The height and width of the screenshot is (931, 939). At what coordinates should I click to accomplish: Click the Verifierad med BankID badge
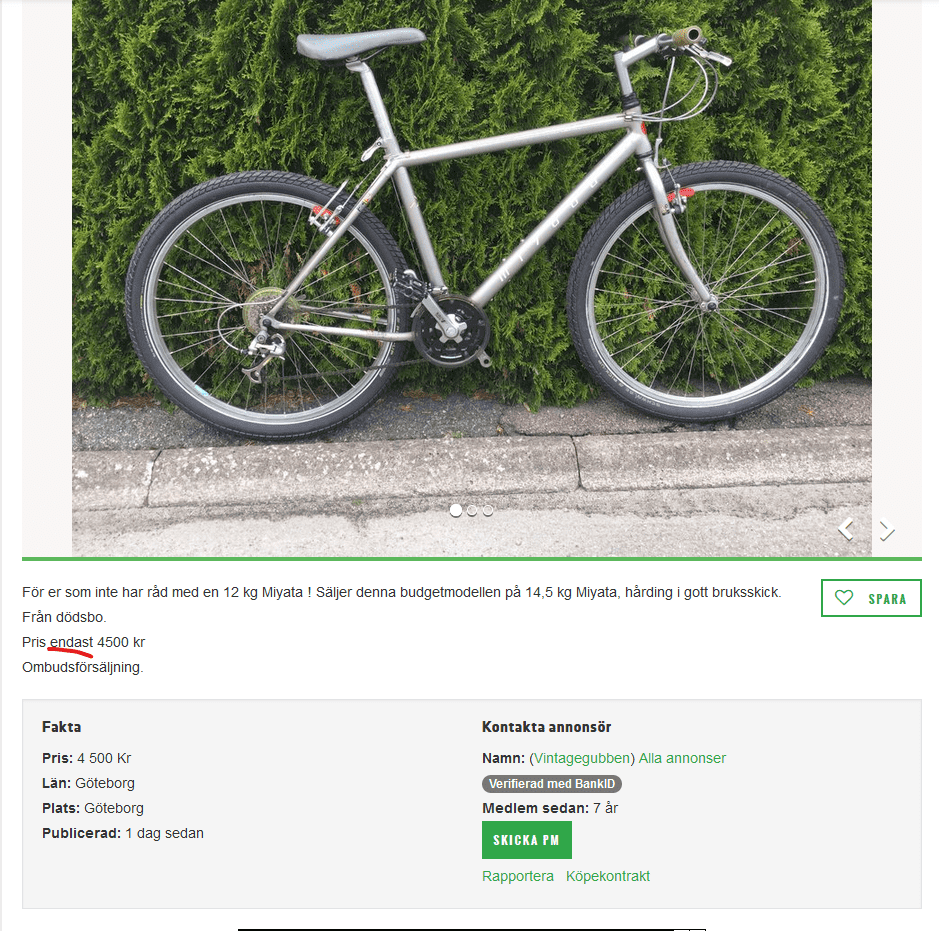click(552, 784)
